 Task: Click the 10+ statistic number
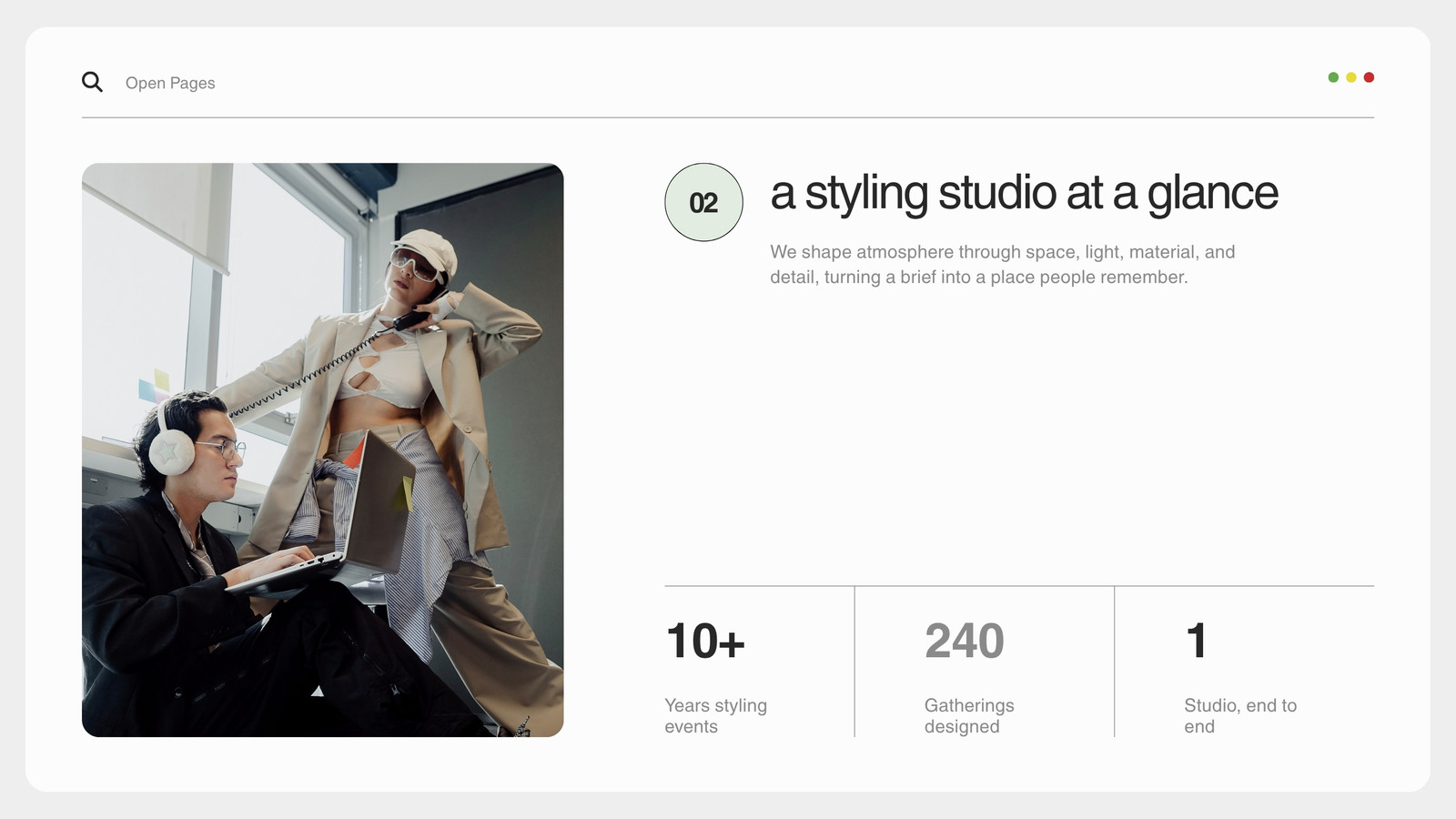point(705,641)
